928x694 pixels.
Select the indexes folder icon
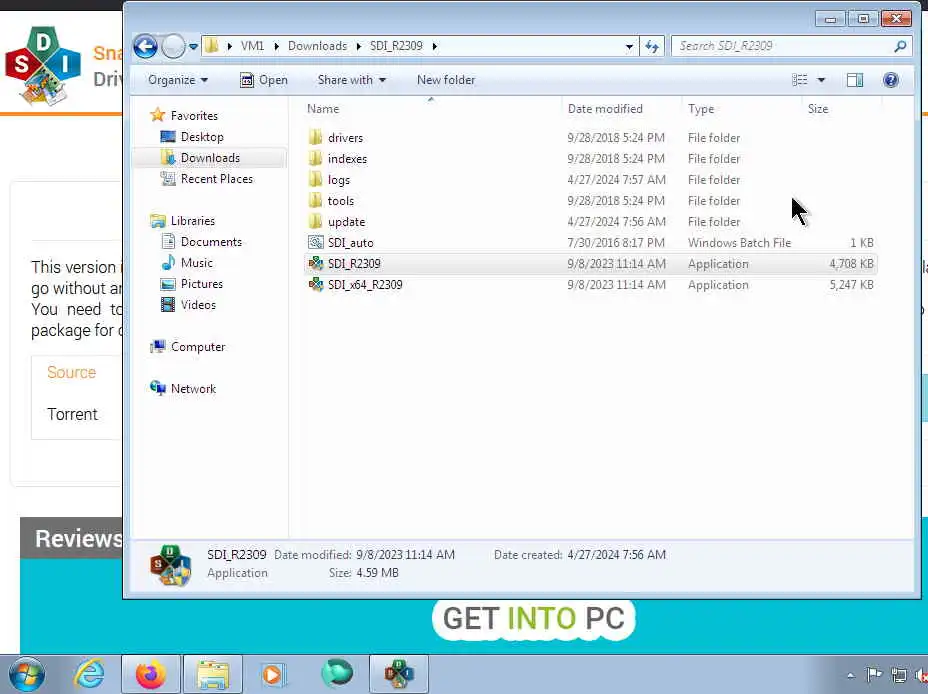pos(316,159)
